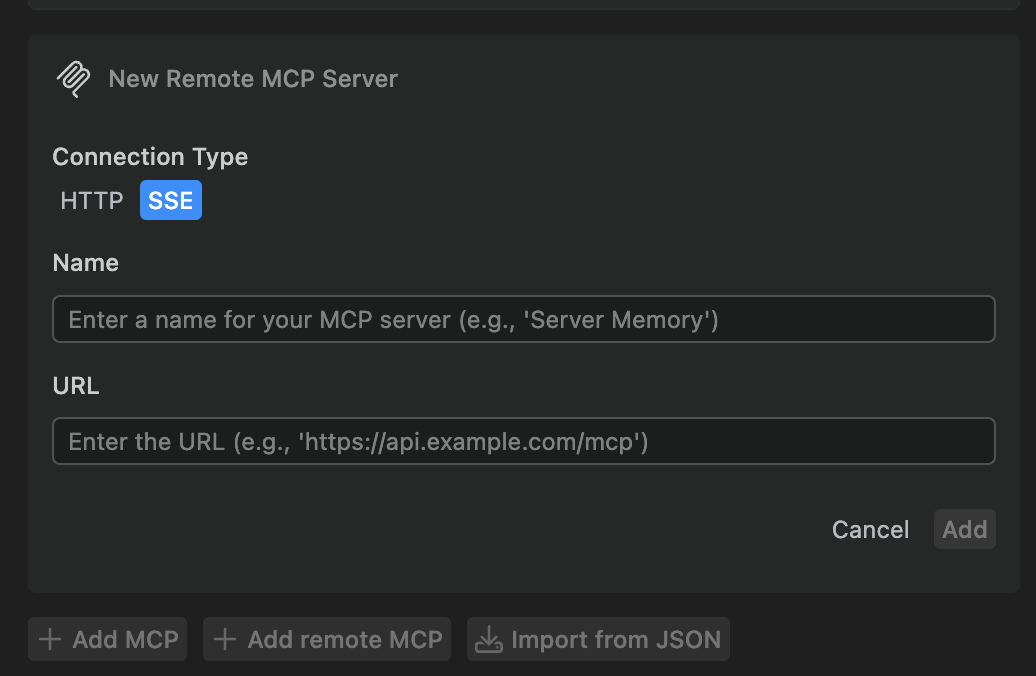Click the download-tray icon for JSON import

click(489, 639)
